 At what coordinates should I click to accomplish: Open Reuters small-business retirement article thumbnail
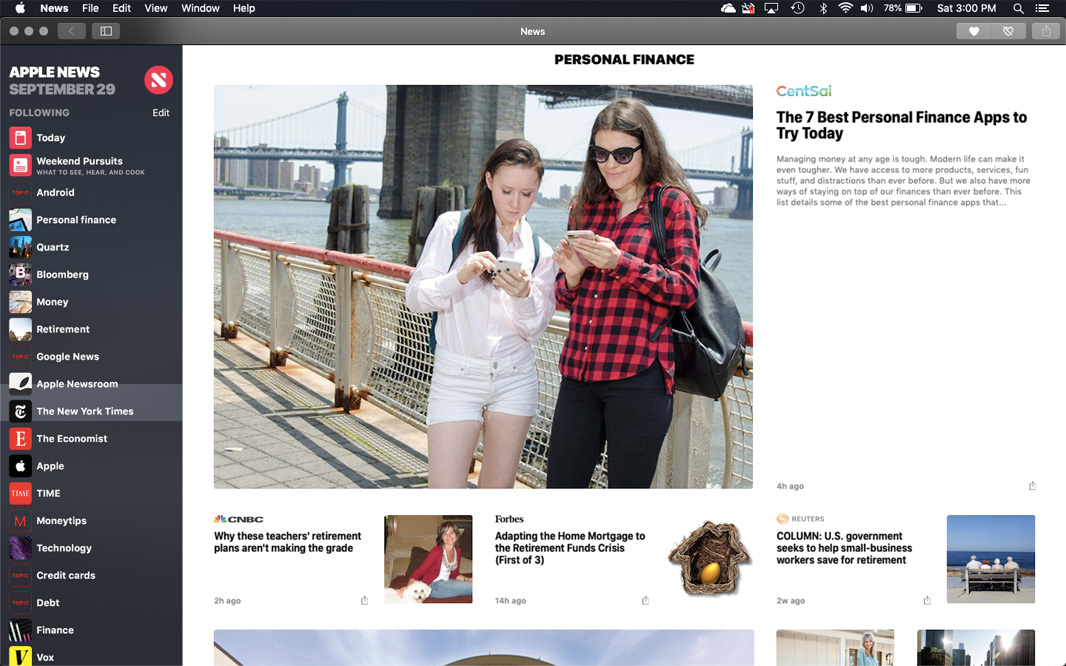click(990, 559)
